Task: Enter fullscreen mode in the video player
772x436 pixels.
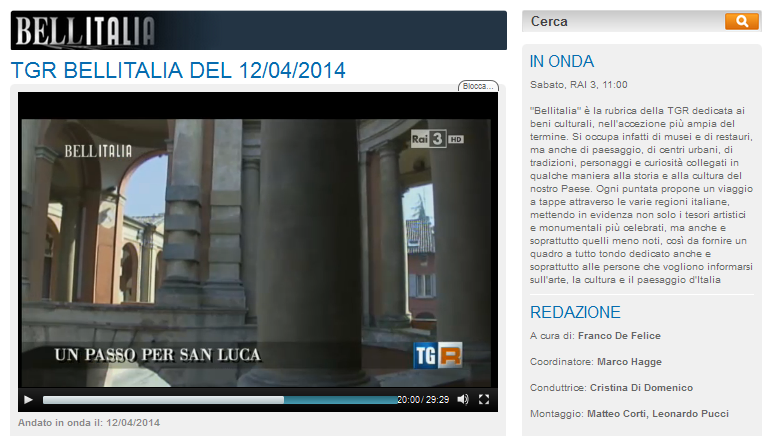Action: pos(484,400)
